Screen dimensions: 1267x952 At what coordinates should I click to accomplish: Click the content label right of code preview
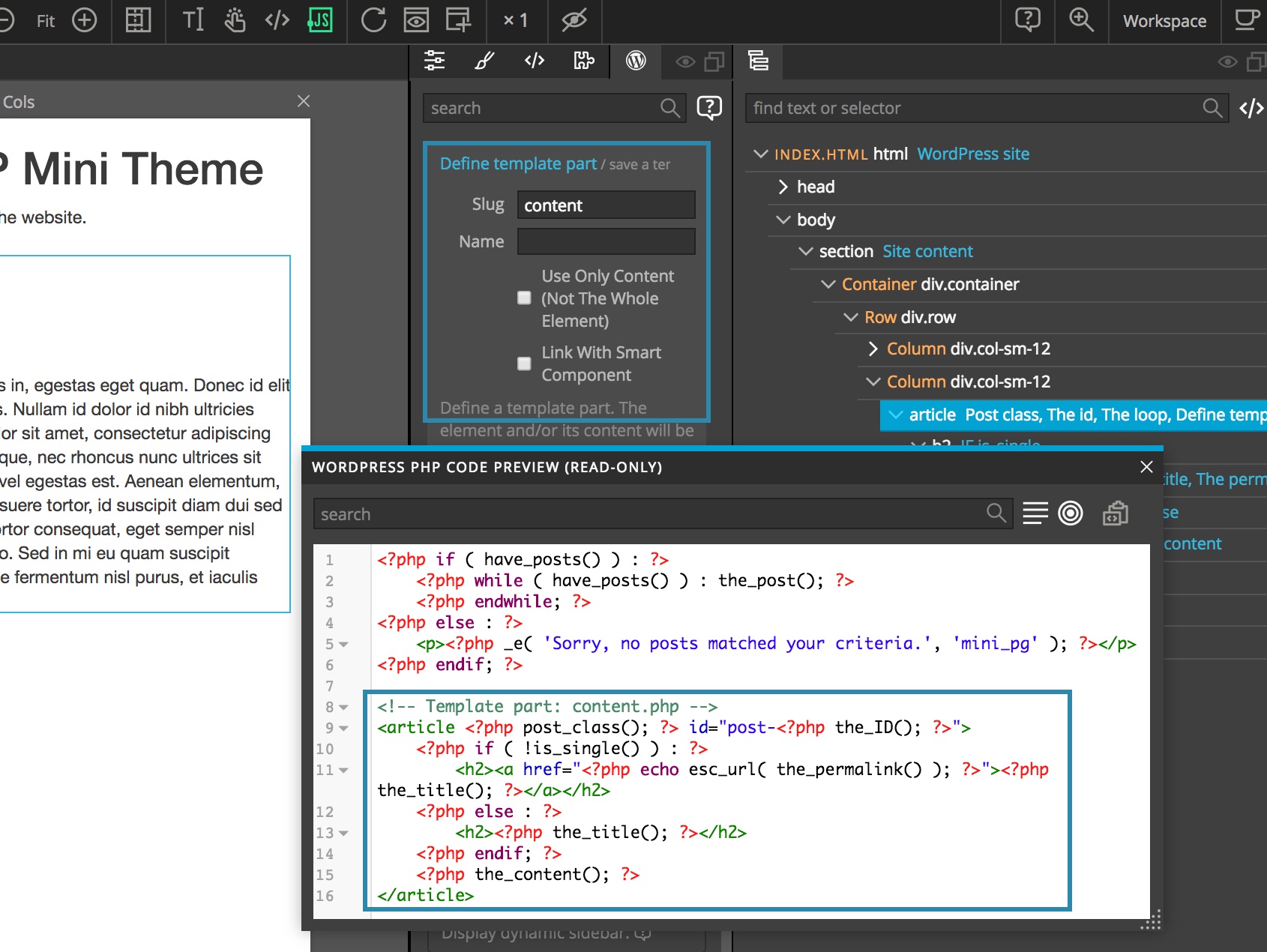coord(1192,543)
